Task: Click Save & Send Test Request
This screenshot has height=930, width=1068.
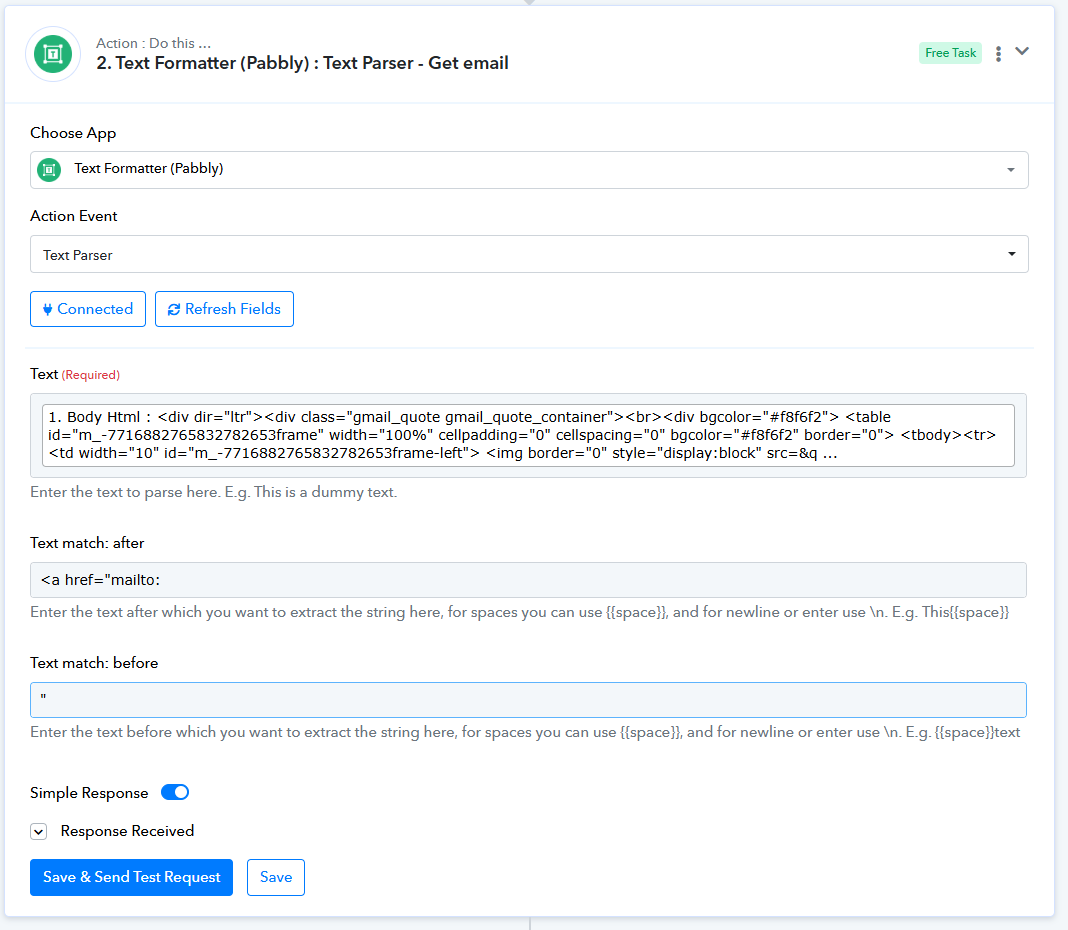Action: (x=131, y=878)
